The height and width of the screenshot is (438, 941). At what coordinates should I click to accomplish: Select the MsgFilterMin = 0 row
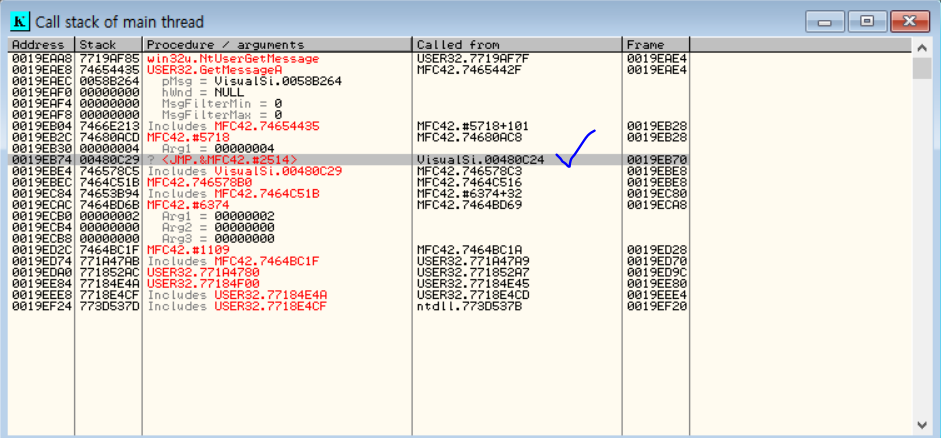(x=460, y=103)
